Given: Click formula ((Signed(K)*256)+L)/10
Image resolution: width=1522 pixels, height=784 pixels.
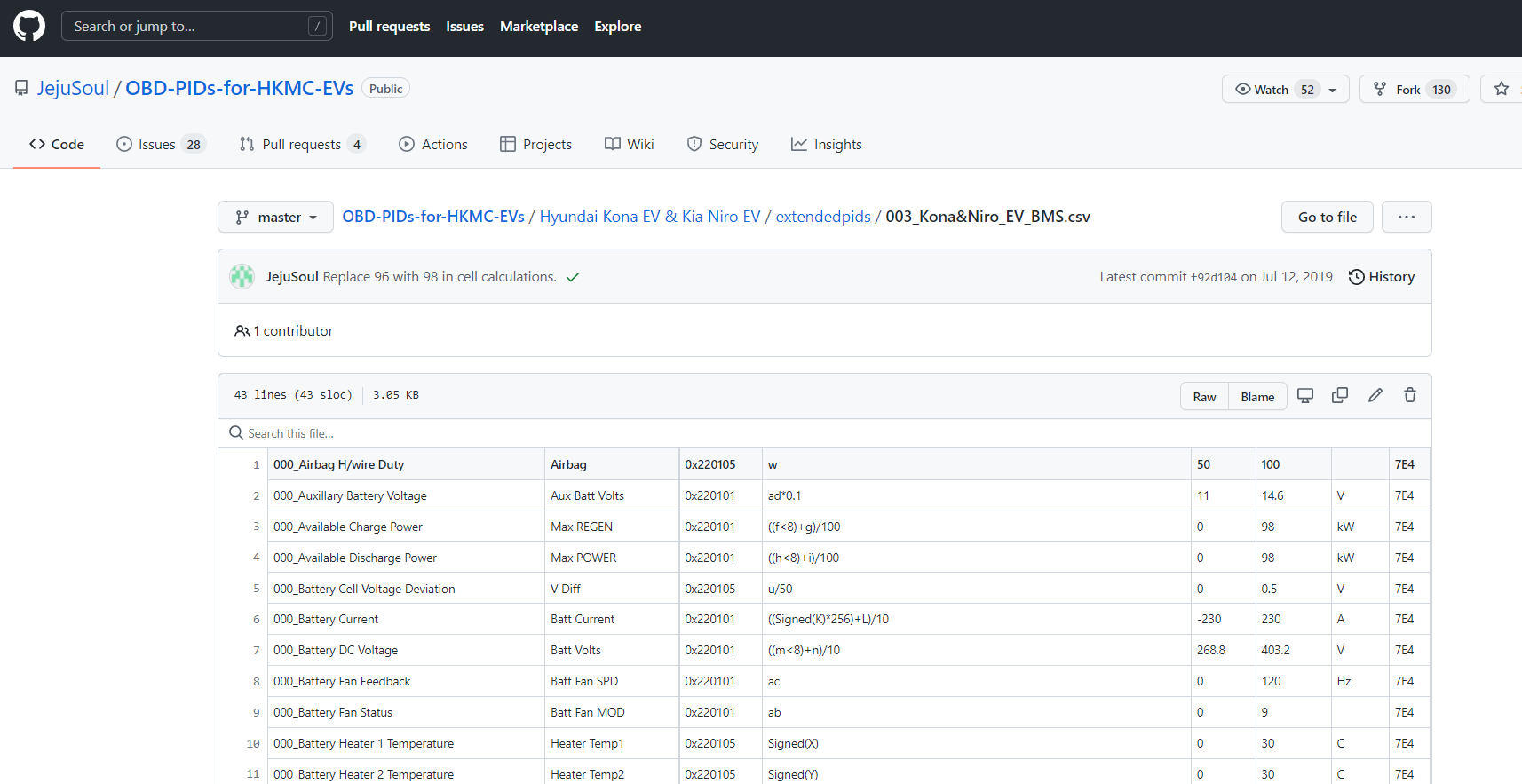Looking at the screenshot, I should 977,619.
